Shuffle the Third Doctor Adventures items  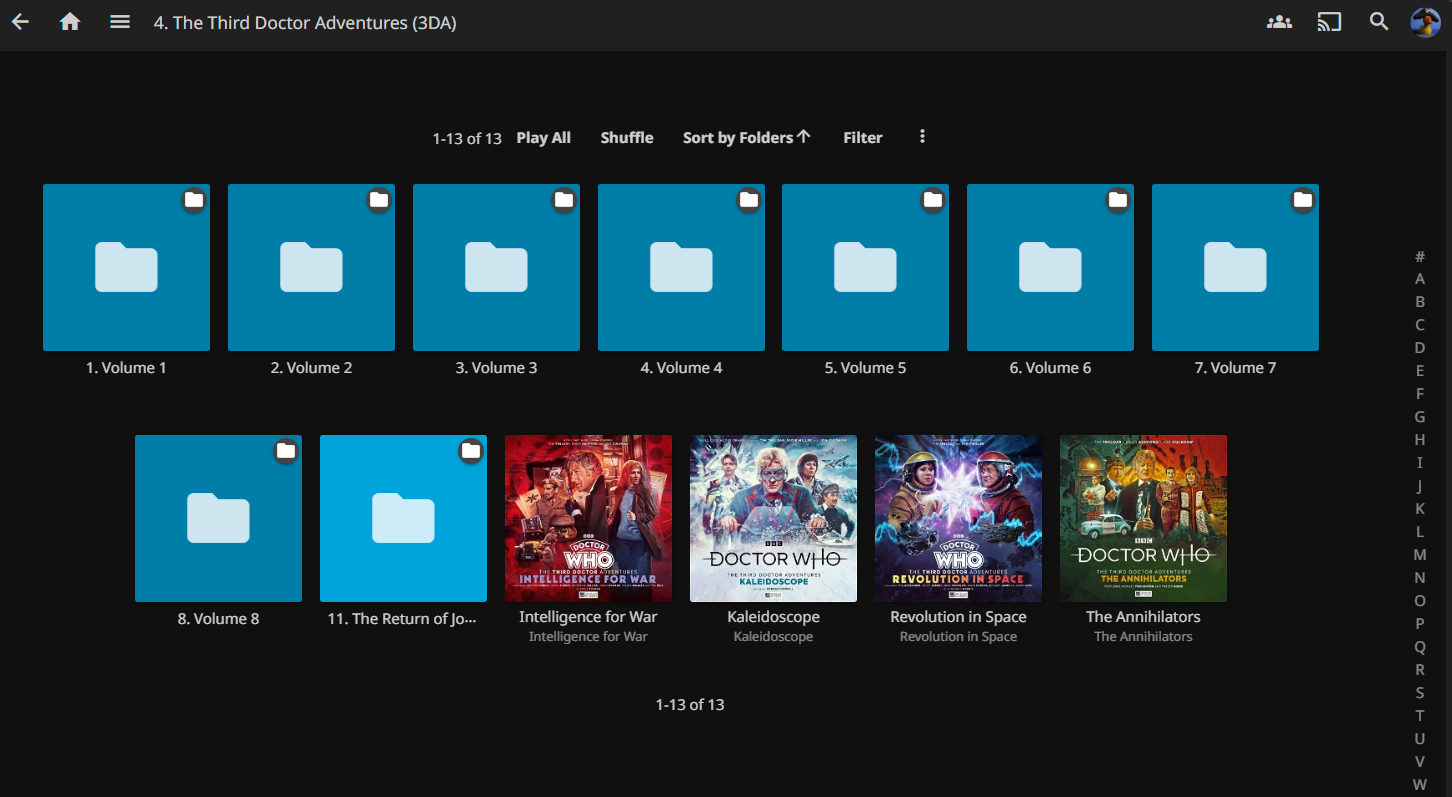pos(627,138)
